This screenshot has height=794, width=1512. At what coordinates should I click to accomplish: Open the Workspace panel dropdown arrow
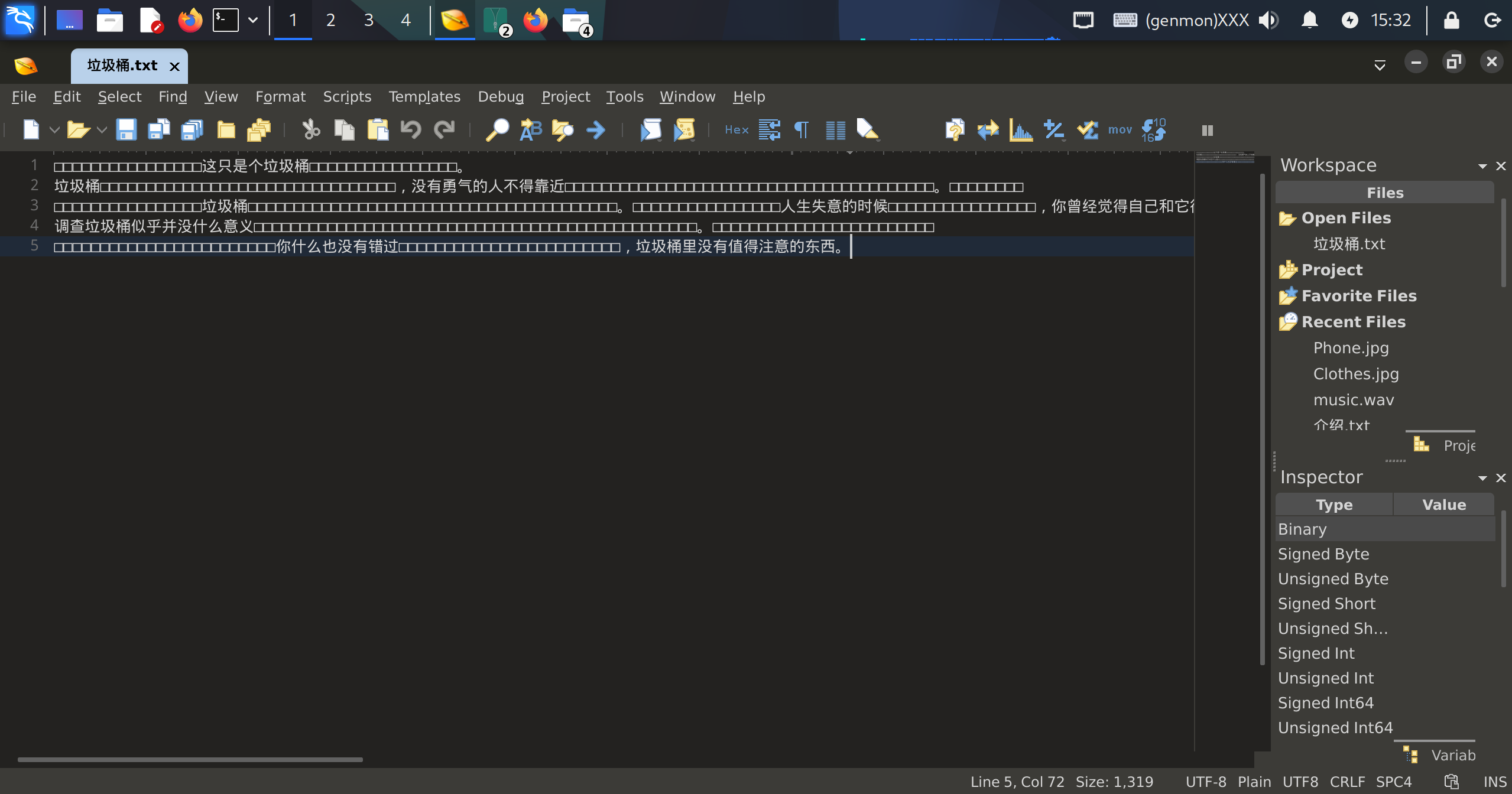1482,166
